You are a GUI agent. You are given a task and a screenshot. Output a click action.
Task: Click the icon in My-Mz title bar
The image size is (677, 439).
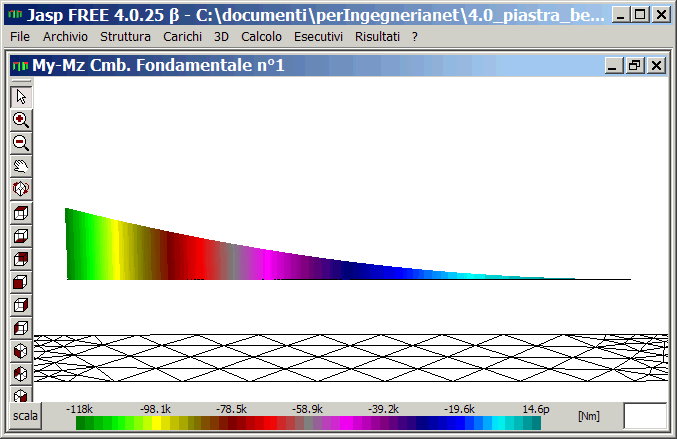tap(20, 66)
